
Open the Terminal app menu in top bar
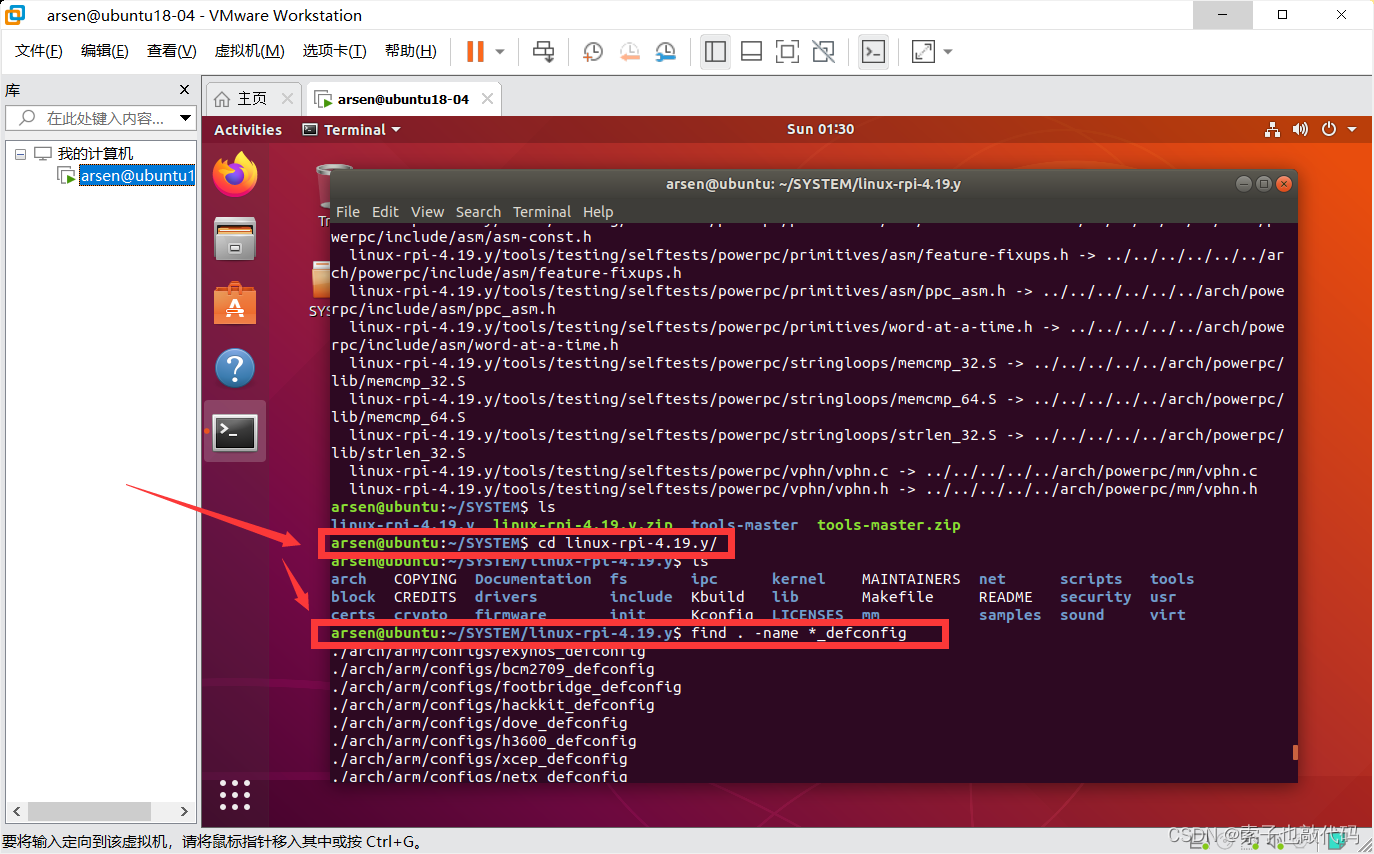[351, 129]
